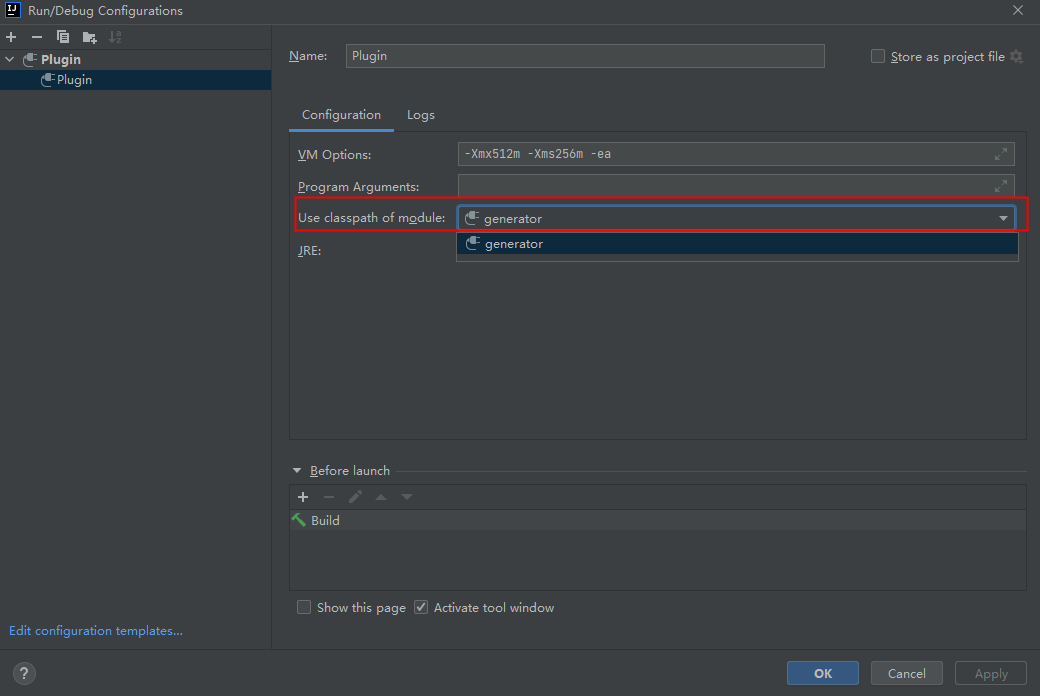Image resolution: width=1040 pixels, height=696 pixels.
Task: Remove the selected configuration
Action: 37,37
